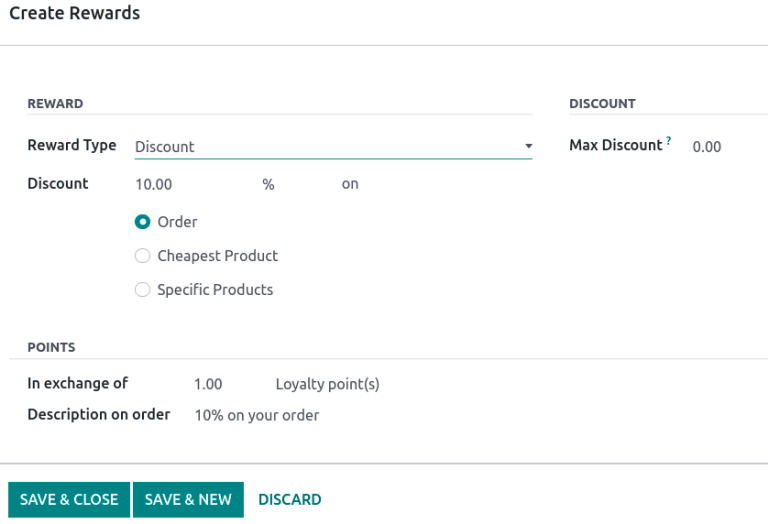The image size is (768, 524).
Task: Click the Max Discount help question mark
Action: coord(669,141)
